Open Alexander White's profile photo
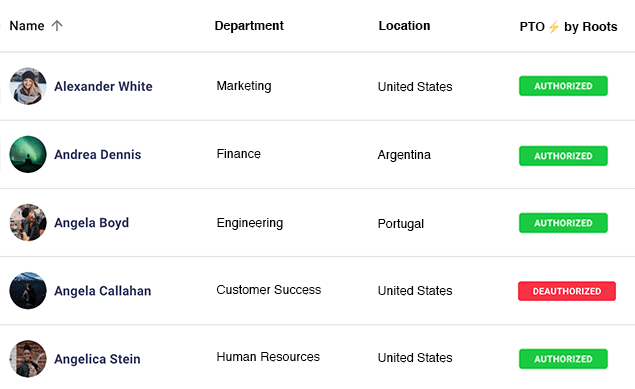Image resolution: width=635 pixels, height=389 pixels. pyautogui.click(x=28, y=86)
